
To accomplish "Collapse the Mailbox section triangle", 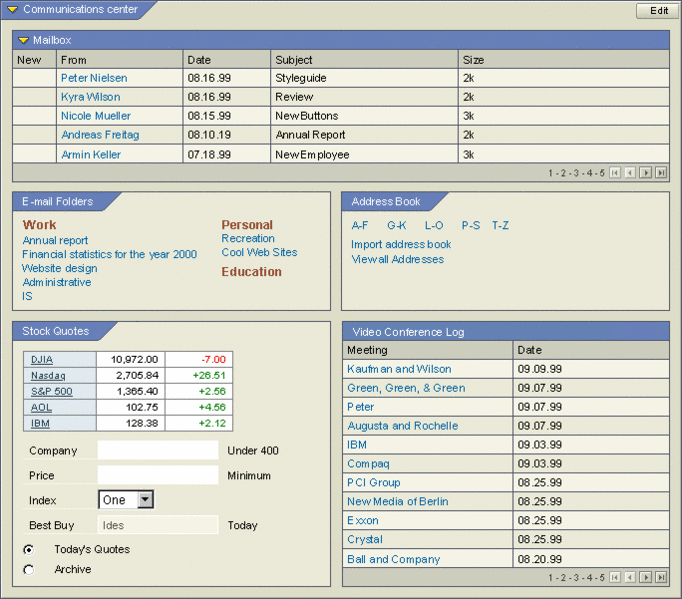I will [24, 41].
